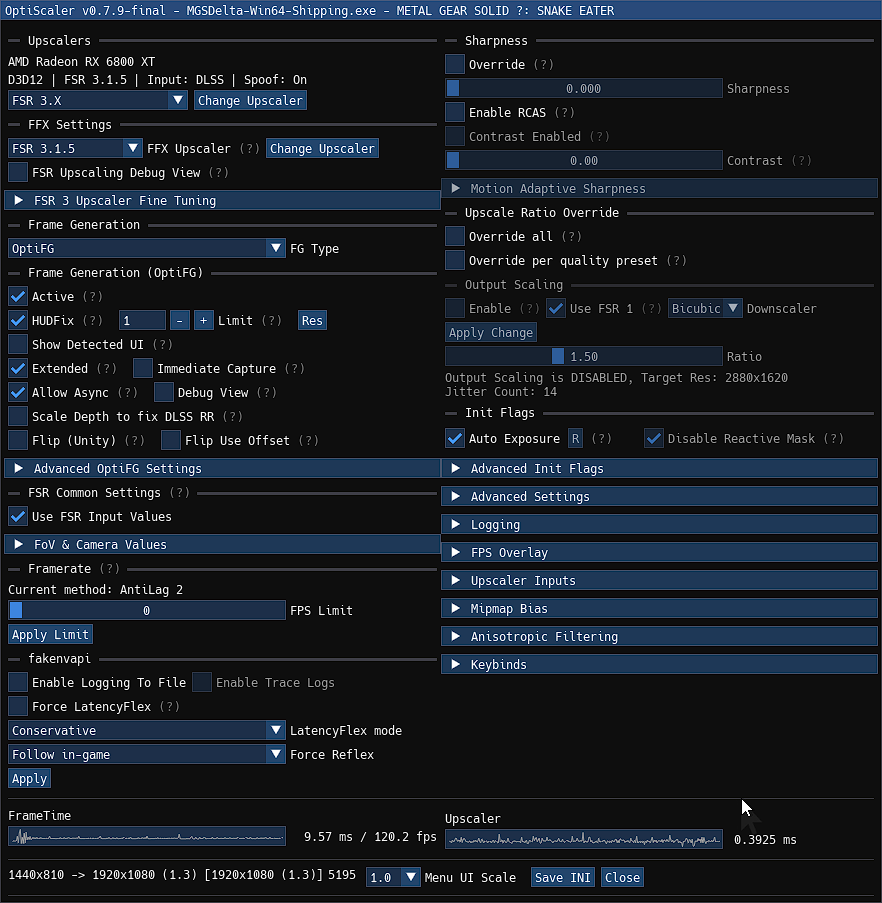Toggle Allow Async checkbox
882x903 pixels.
tap(18, 392)
